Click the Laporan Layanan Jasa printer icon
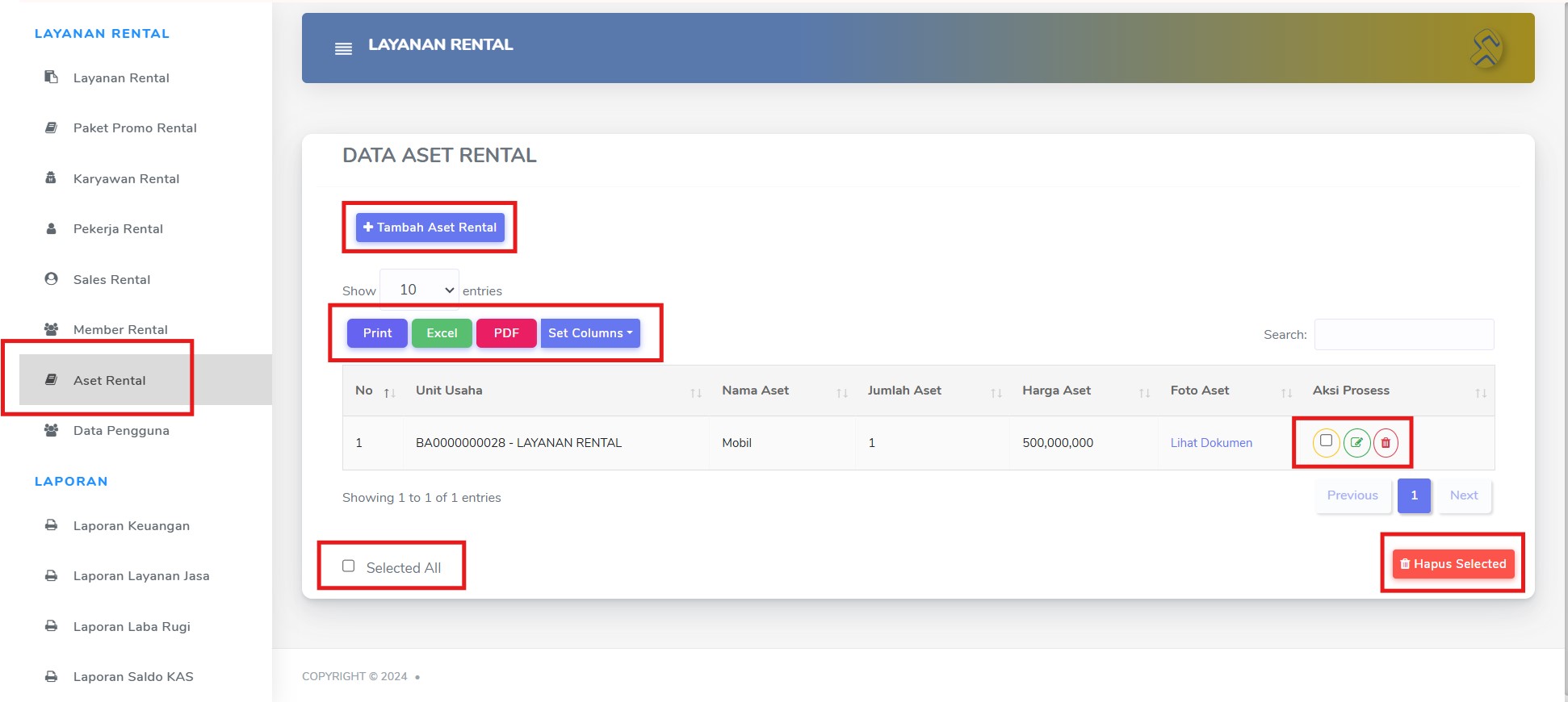The width and height of the screenshot is (1568, 702). [x=51, y=575]
